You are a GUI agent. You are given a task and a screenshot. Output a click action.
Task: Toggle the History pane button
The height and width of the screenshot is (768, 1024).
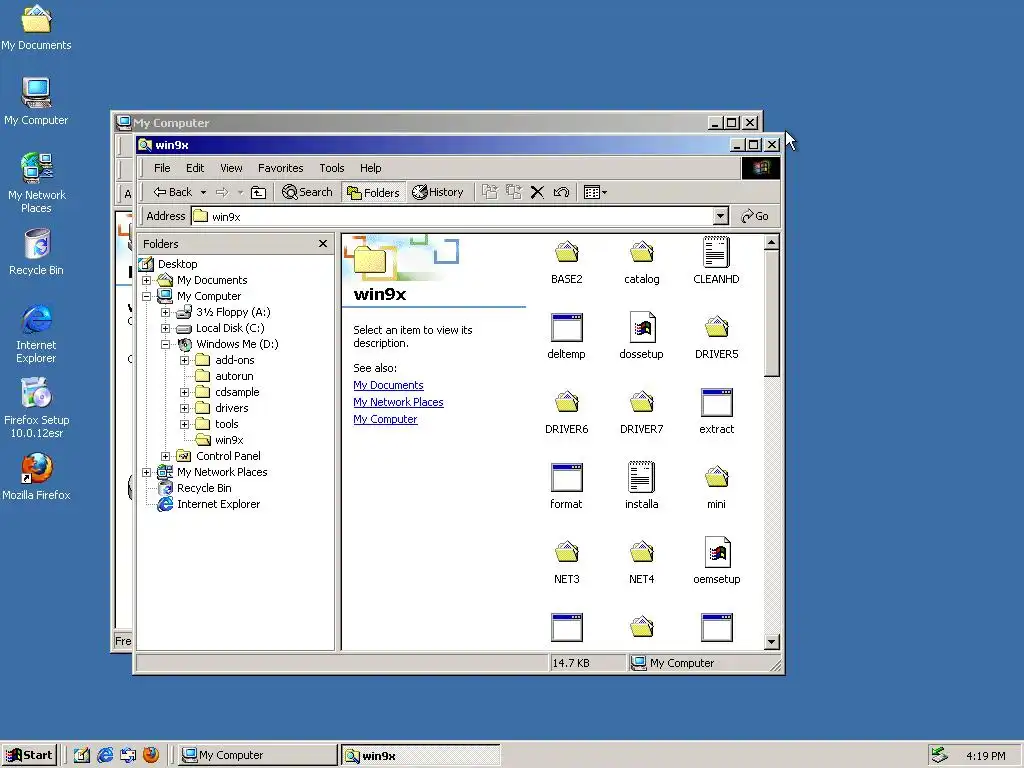tap(438, 192)
